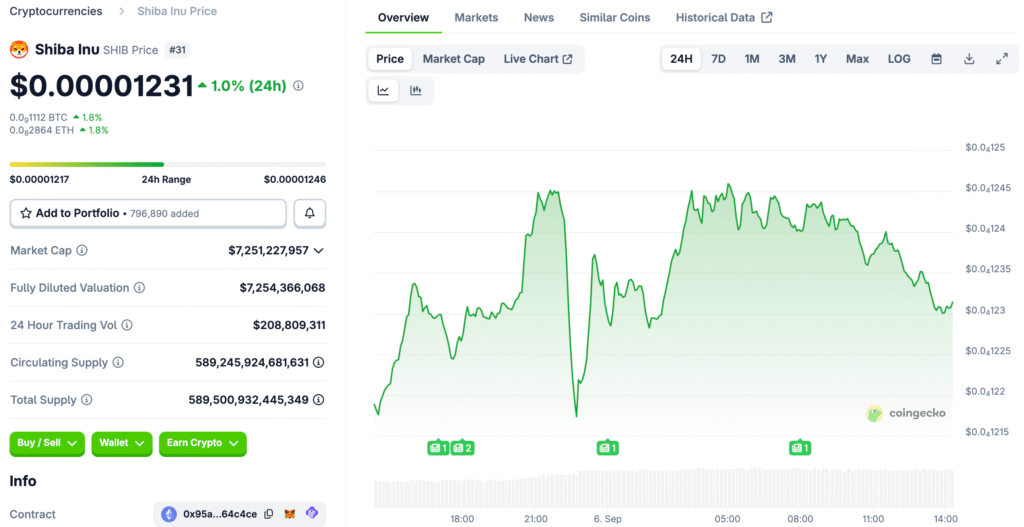Open the News tab
This screenshot has width=1024, height=527.
point(539,18)
